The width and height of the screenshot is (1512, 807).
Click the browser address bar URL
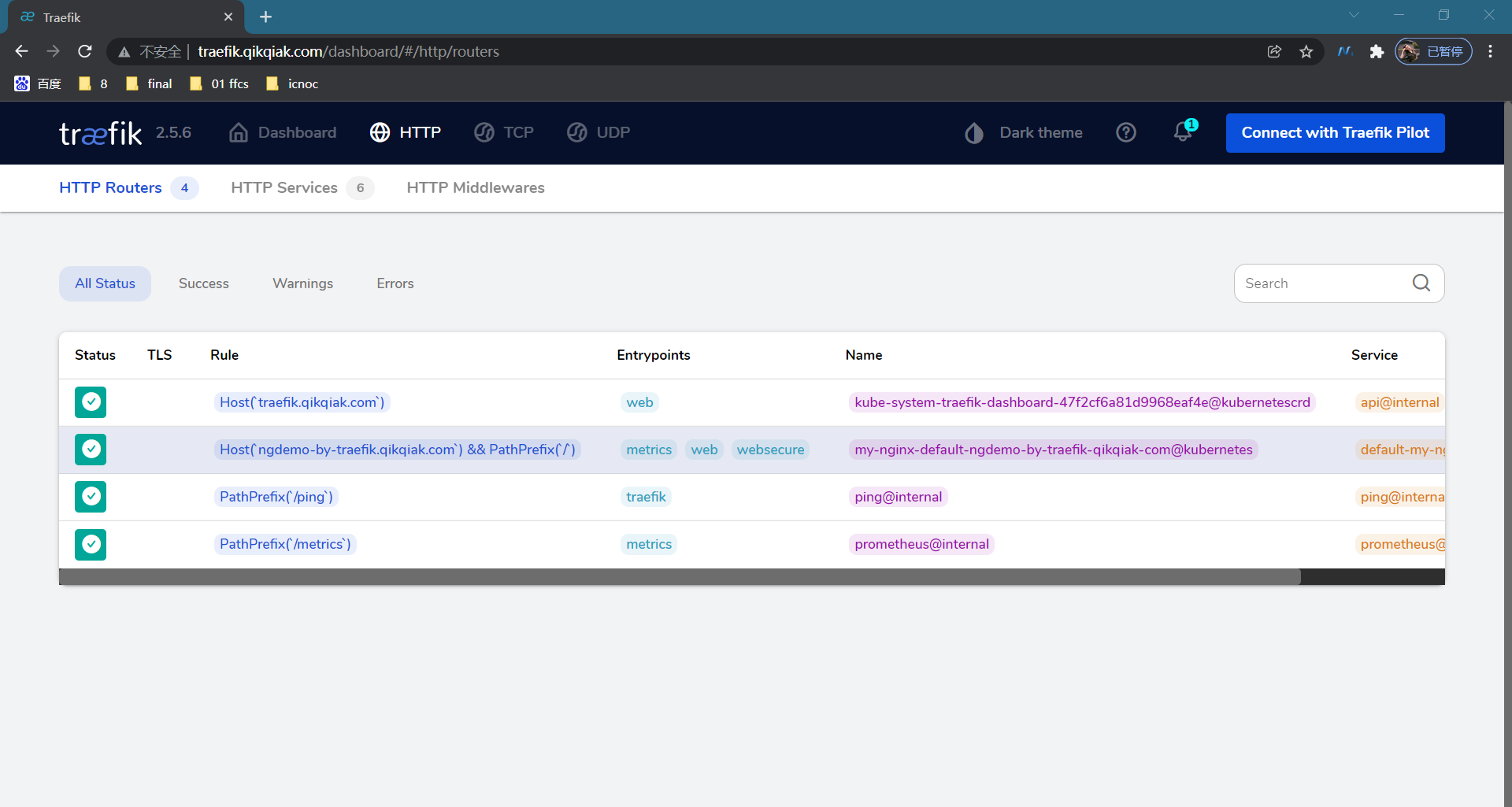[348, 51]
